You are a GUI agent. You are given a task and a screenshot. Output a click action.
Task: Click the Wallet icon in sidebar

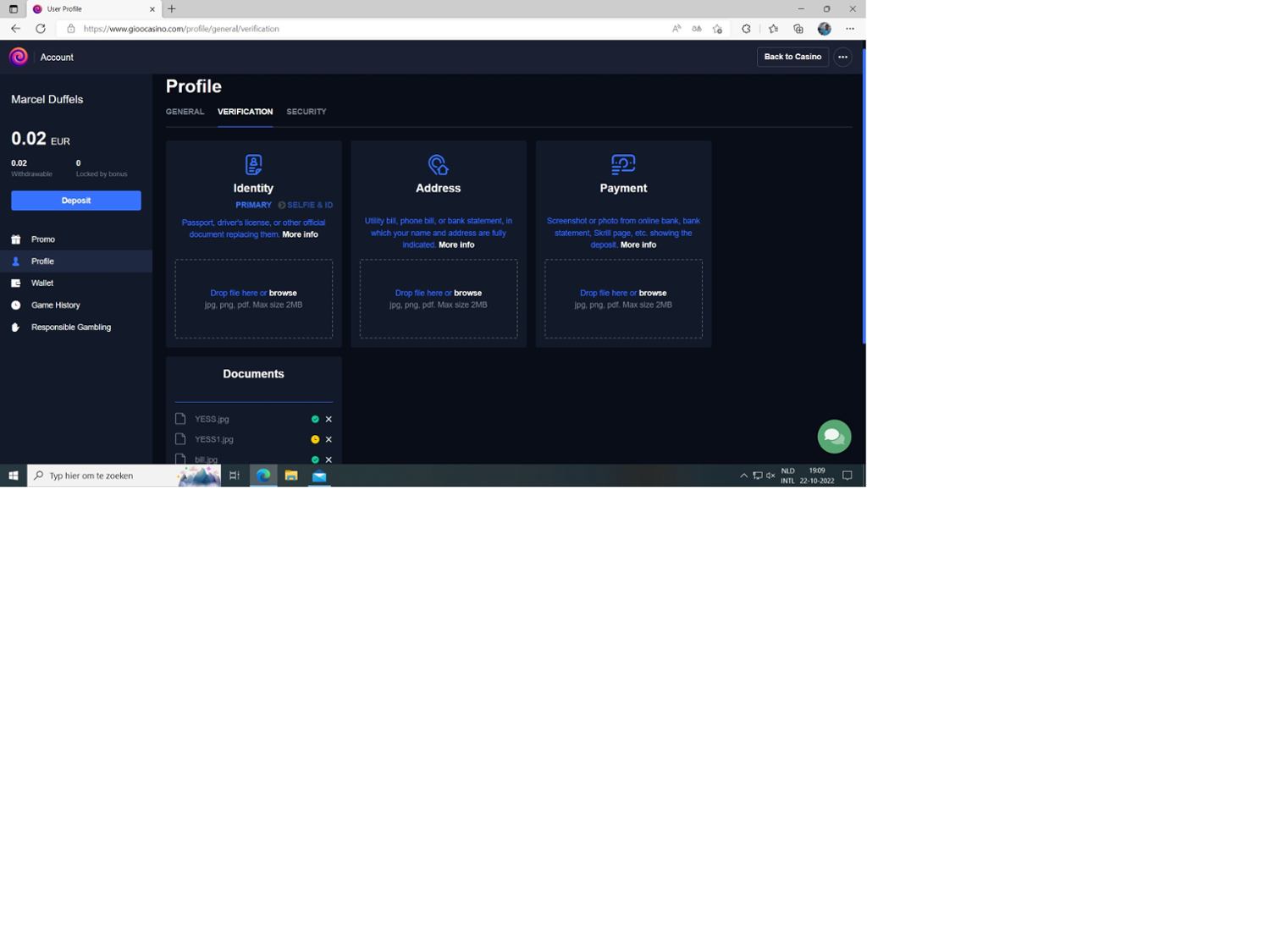point(15,283)
